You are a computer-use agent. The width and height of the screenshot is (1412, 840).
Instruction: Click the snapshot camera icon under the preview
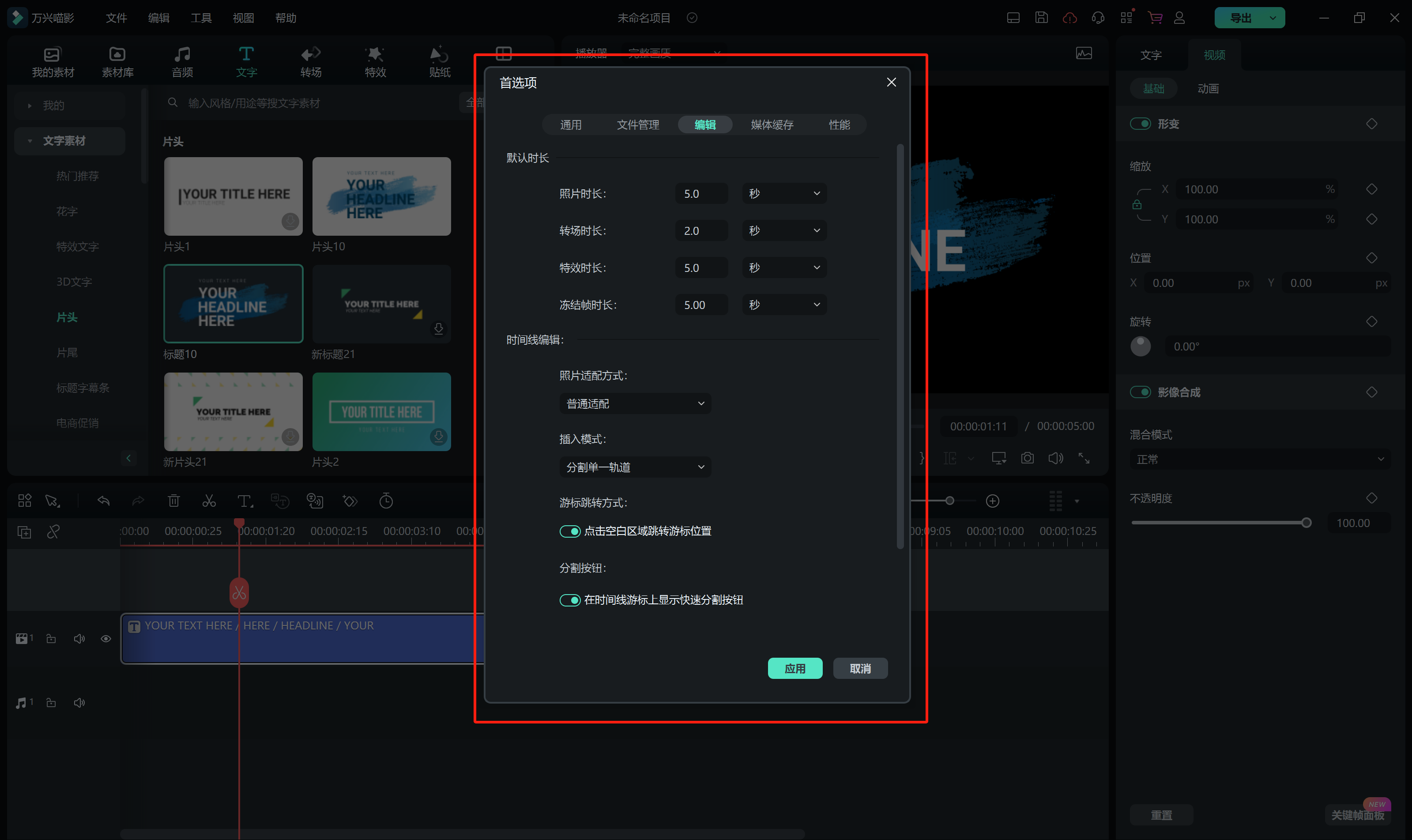pyautogui.click(x=1027, y=458)
